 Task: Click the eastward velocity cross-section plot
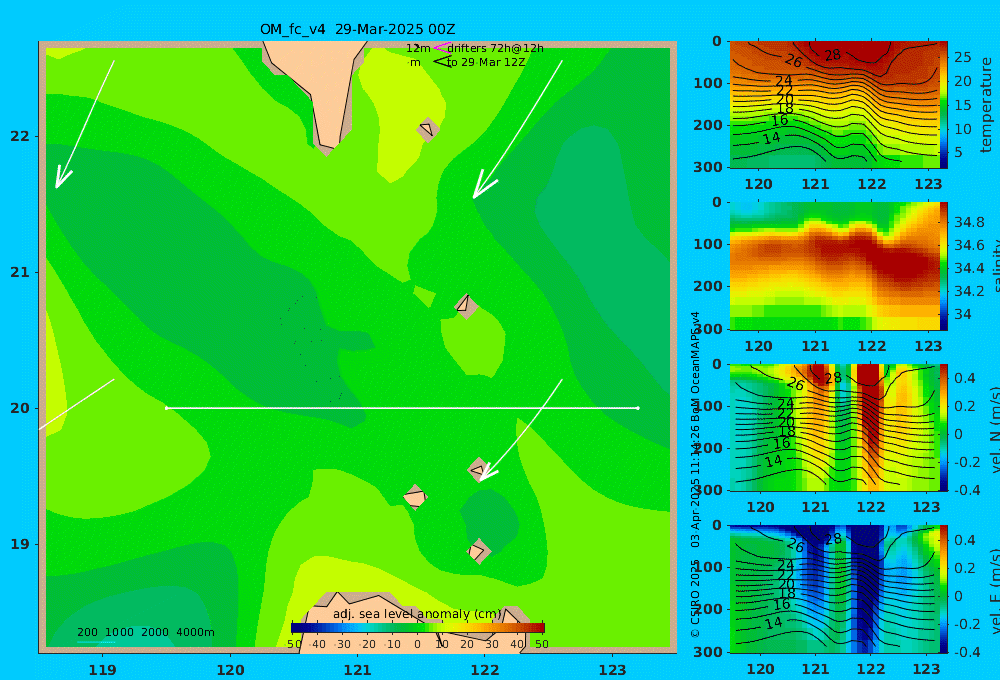coord(834,589)
